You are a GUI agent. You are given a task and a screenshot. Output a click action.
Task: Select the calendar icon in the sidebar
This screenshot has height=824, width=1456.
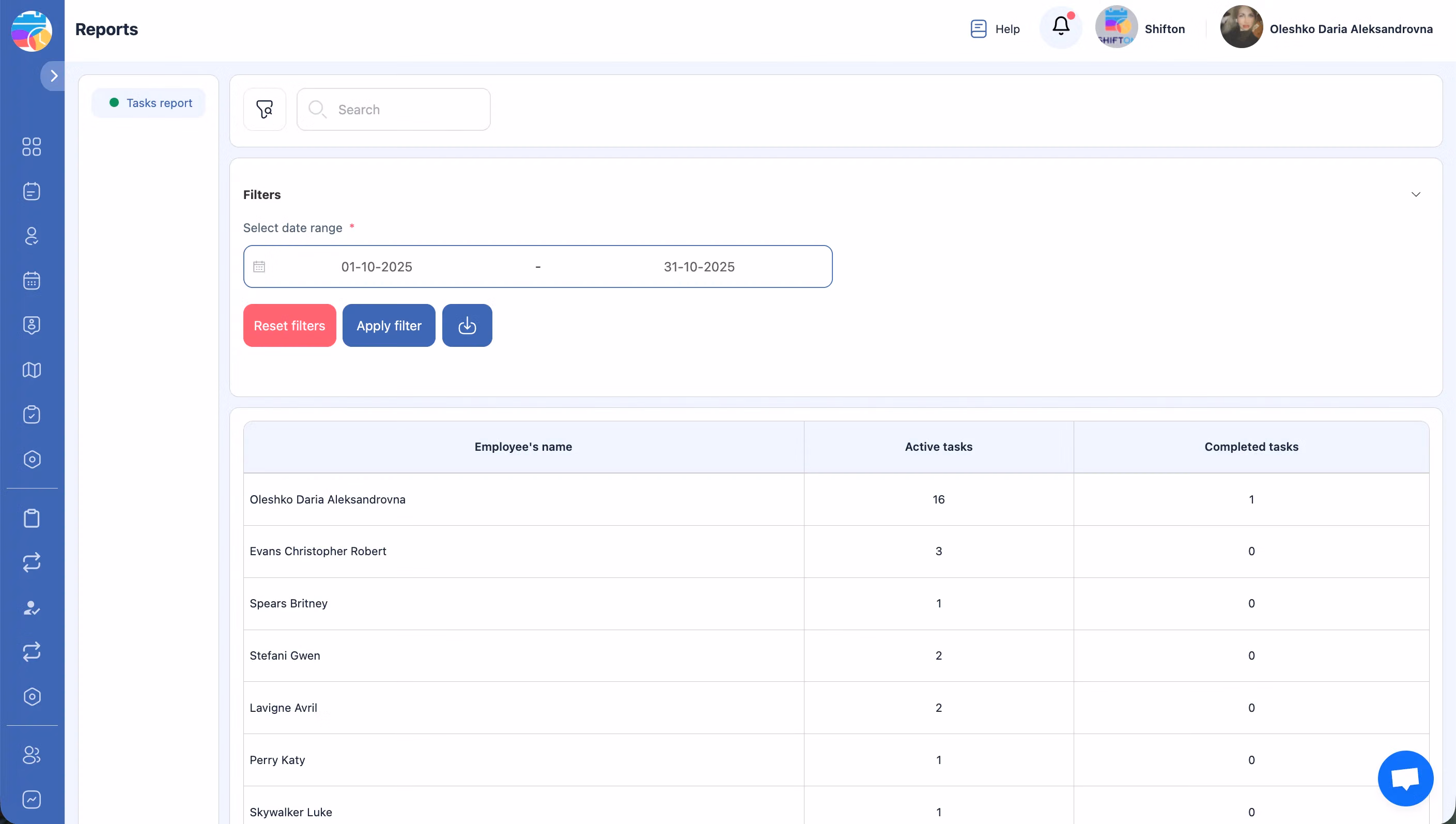click(31, 281)
